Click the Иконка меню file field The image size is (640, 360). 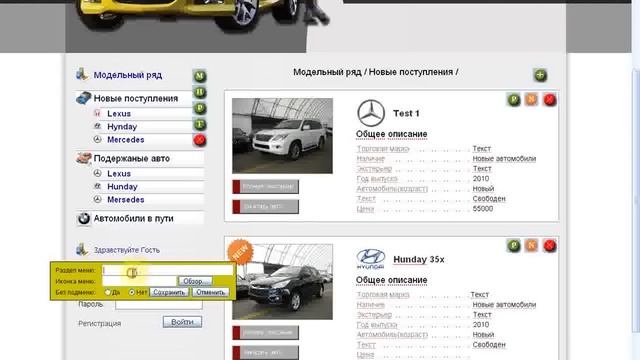pyautogui.click(x=139, y=281)
